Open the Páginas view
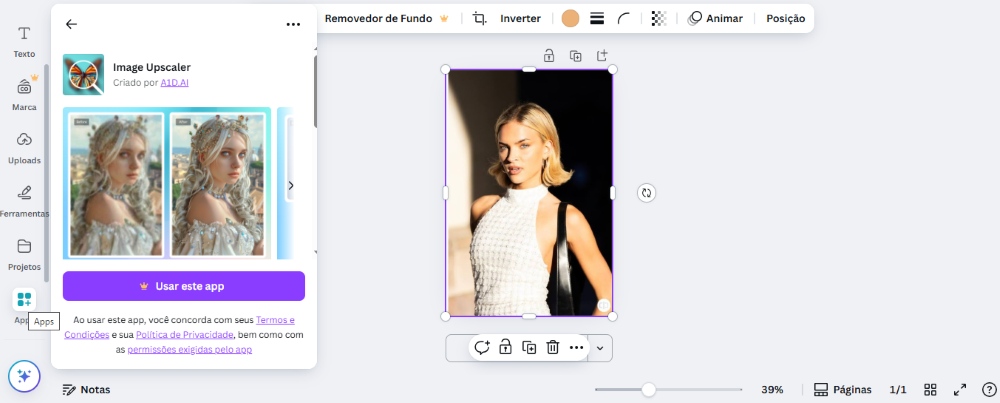This screenshot has height=403, width=1000. [843, 390]
